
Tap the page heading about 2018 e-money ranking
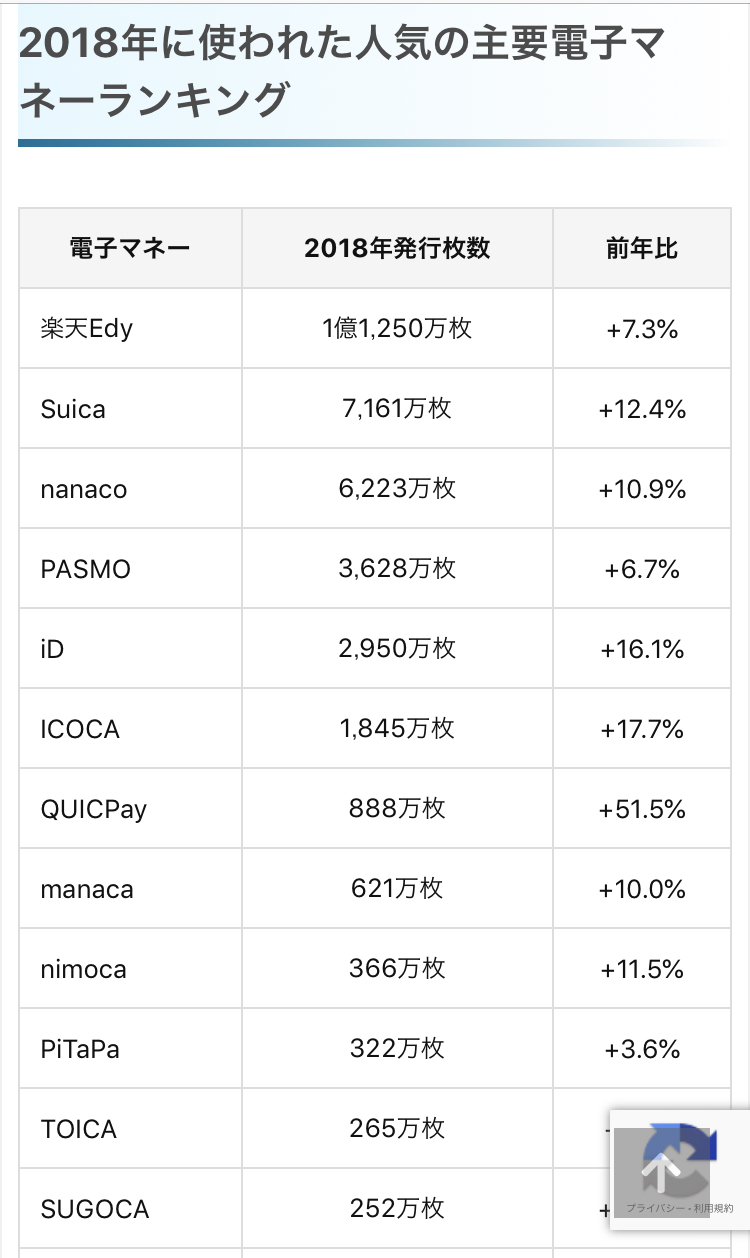point(342,70)
